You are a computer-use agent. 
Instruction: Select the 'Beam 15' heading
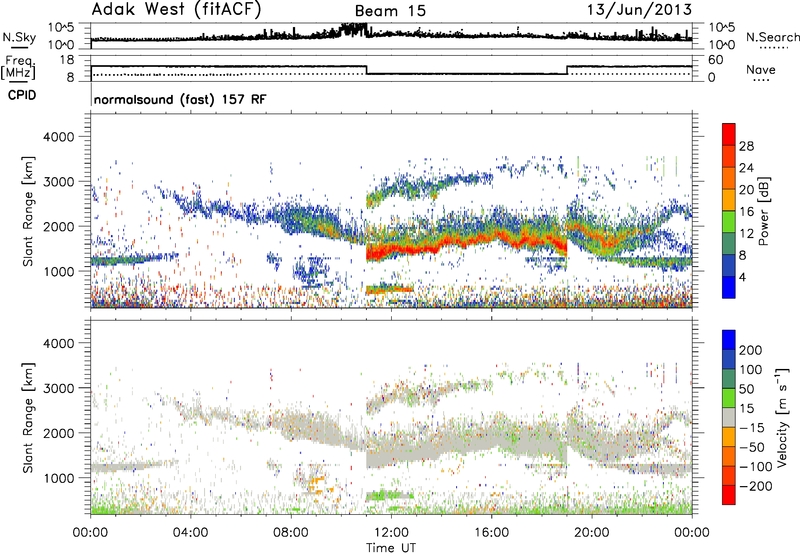coord(390,11)
